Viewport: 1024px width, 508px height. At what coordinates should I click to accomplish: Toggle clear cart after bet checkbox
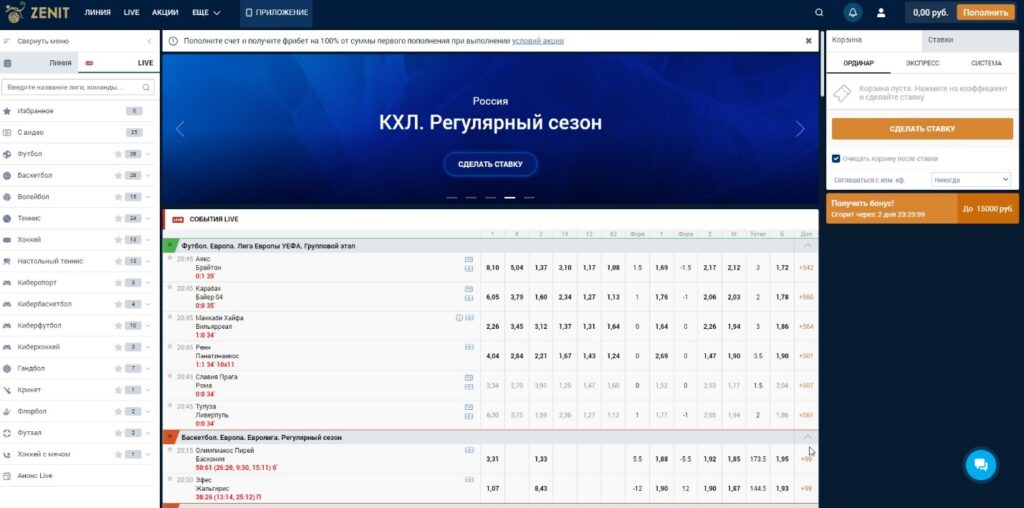pos(836,159)
